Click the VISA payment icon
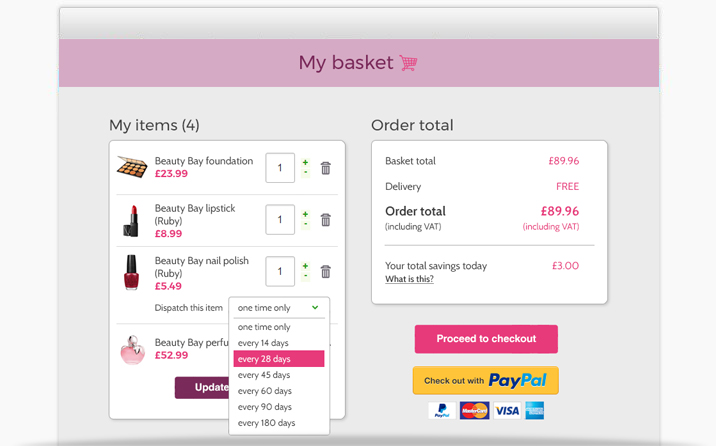The width and height of the screenshot is (716, 446). pos(507,410)
